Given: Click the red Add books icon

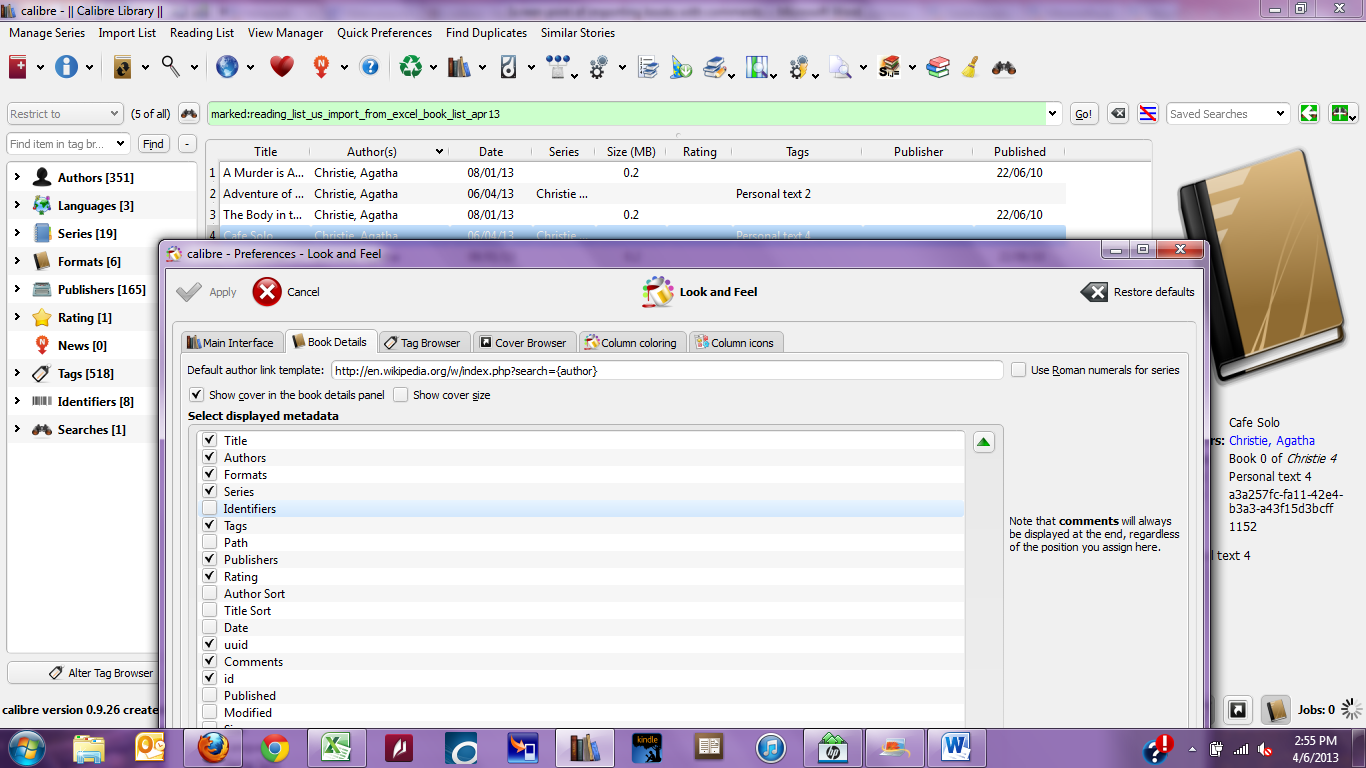Looking at the screenshot, I should coord(18,67).
